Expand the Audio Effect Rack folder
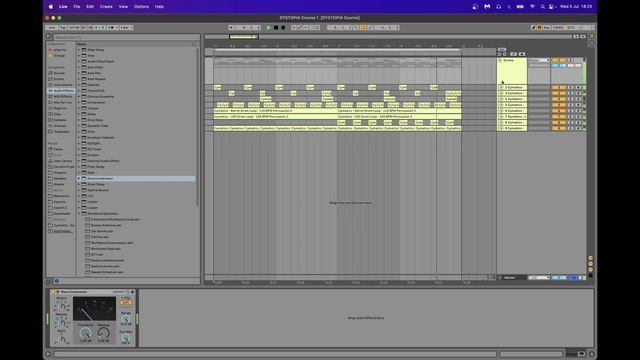 (x=79, y=61)
